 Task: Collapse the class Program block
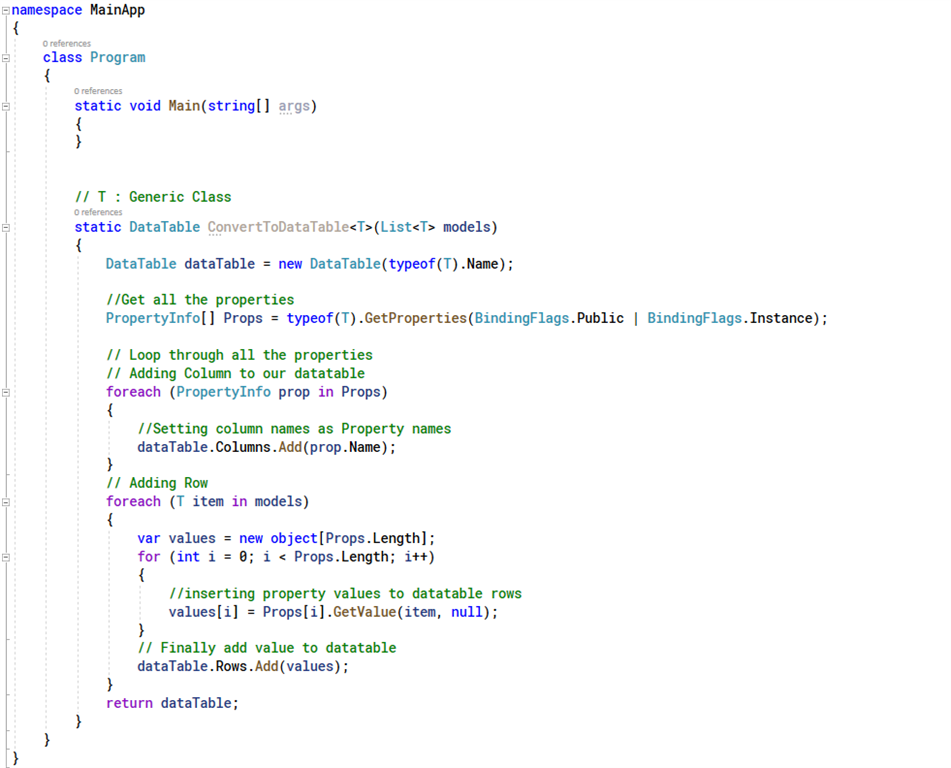click(x=6, y=58)
